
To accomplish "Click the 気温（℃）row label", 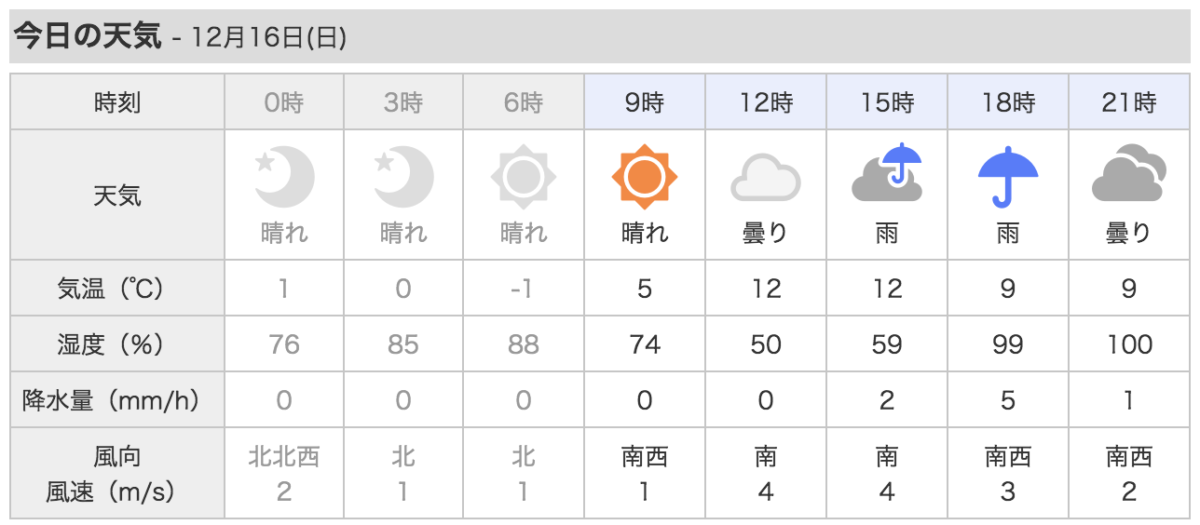I will (x=117, y=288).
